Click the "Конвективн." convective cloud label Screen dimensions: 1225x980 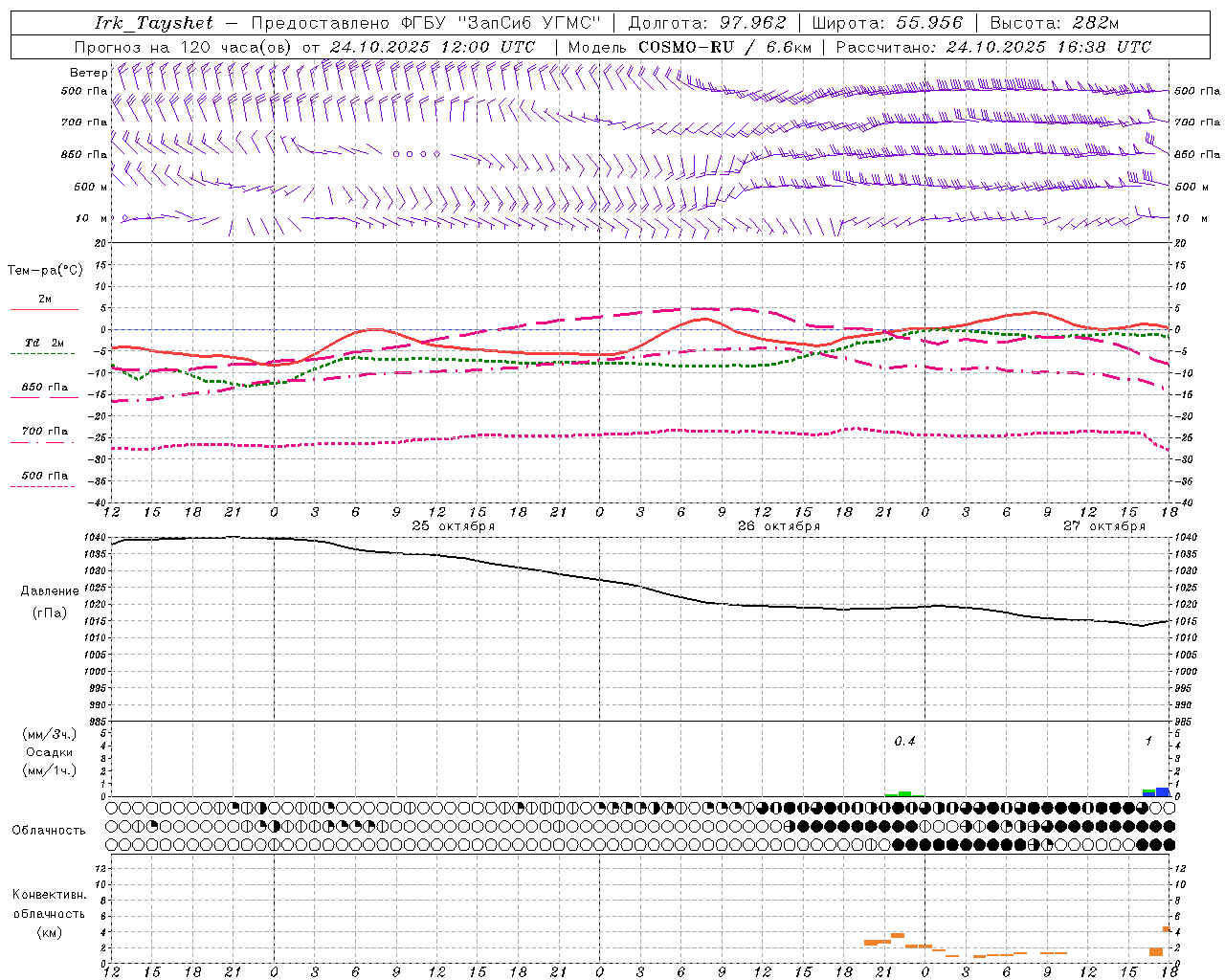click(50, 895)
